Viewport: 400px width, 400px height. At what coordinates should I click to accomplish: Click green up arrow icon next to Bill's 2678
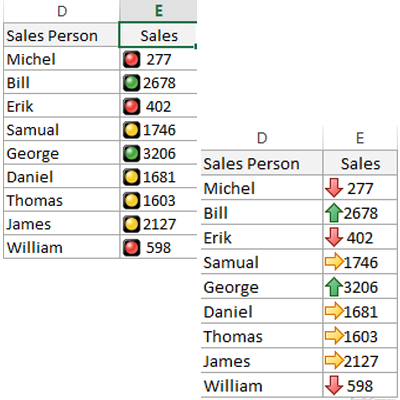click(x=334, y=213)
